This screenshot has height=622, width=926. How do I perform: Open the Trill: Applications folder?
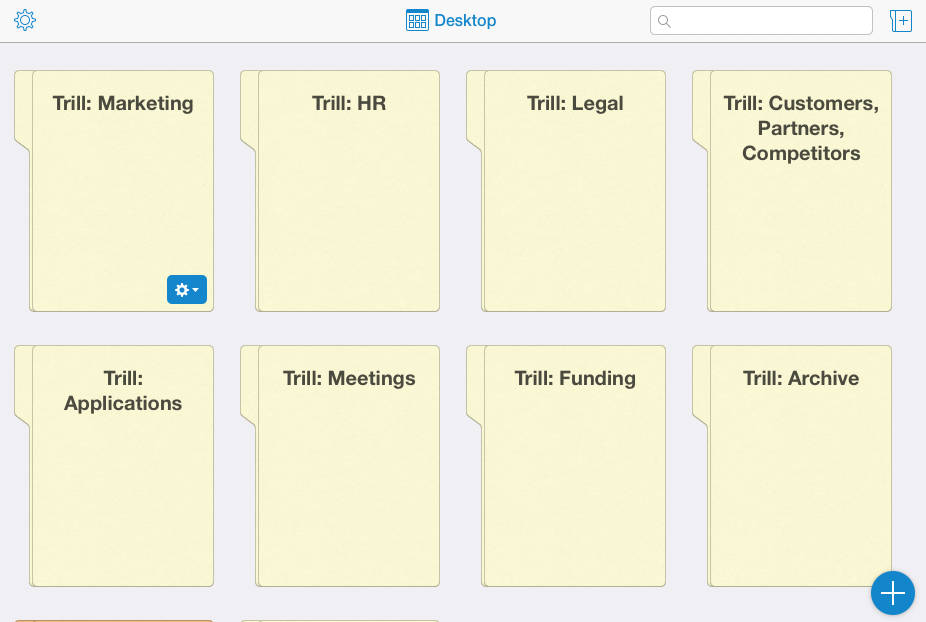tap(114, 466)
